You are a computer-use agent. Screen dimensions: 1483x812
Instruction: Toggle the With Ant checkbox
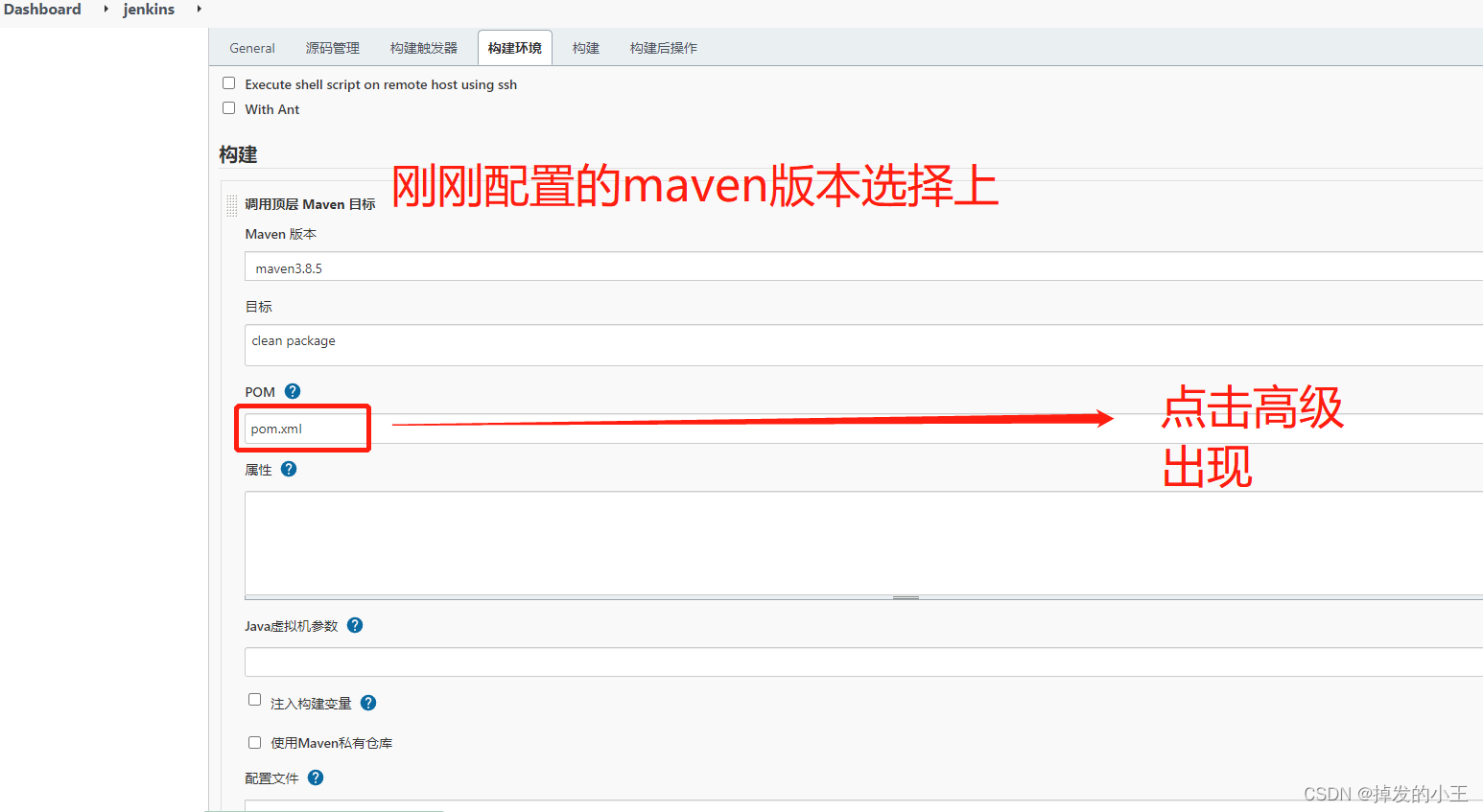click(228, 108)
